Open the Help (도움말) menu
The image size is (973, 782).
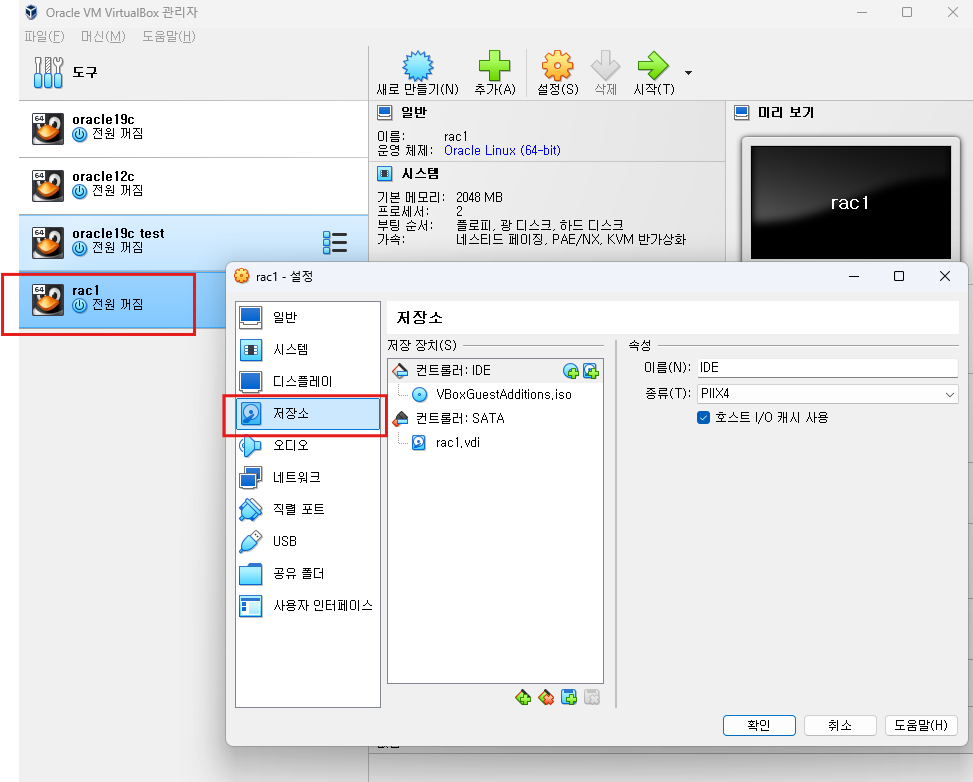pos(169,37)
